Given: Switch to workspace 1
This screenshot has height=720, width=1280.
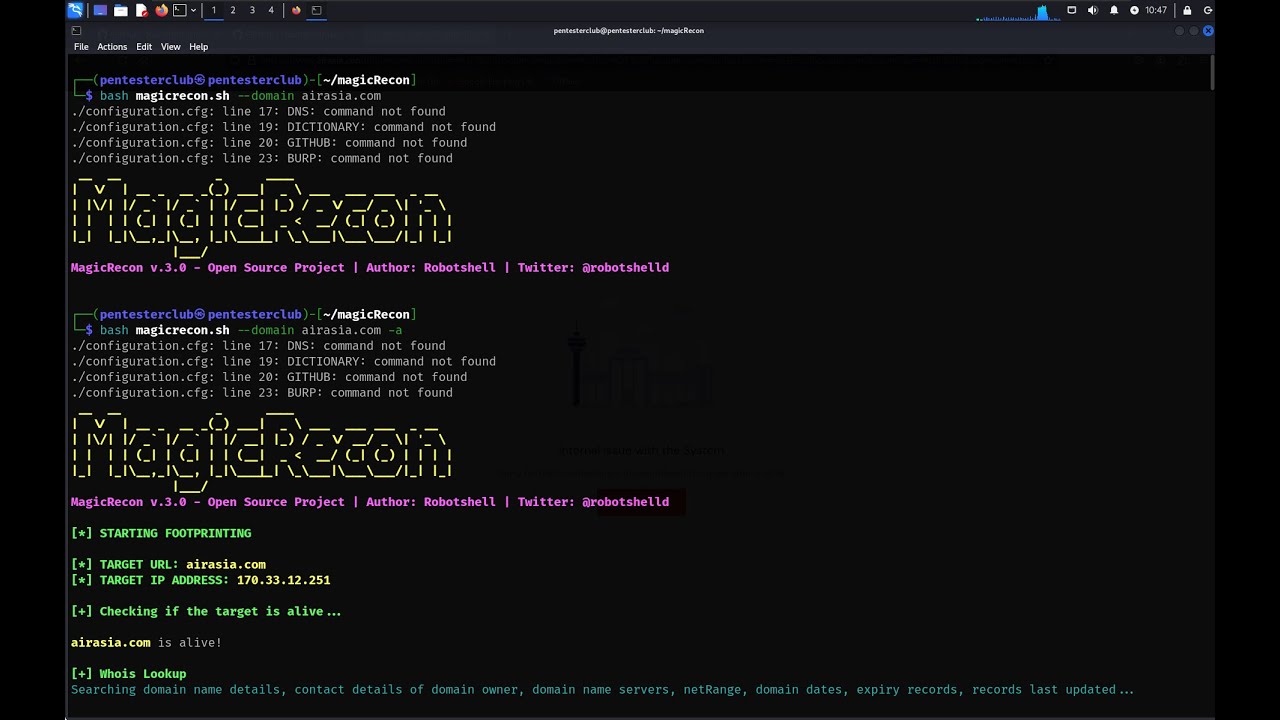Looking at the screenshot, I should pyautogui.click(x=213, y=10).
